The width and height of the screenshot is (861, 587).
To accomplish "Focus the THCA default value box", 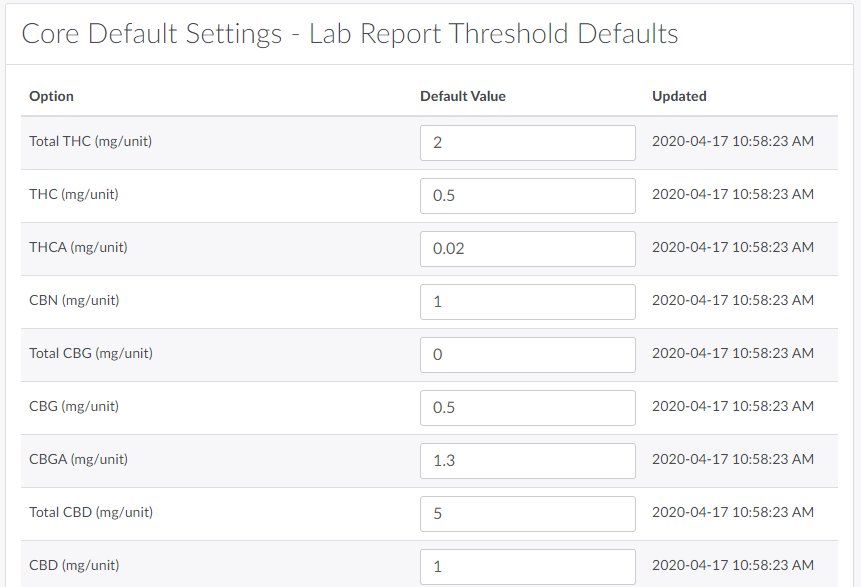I will 527,248.
